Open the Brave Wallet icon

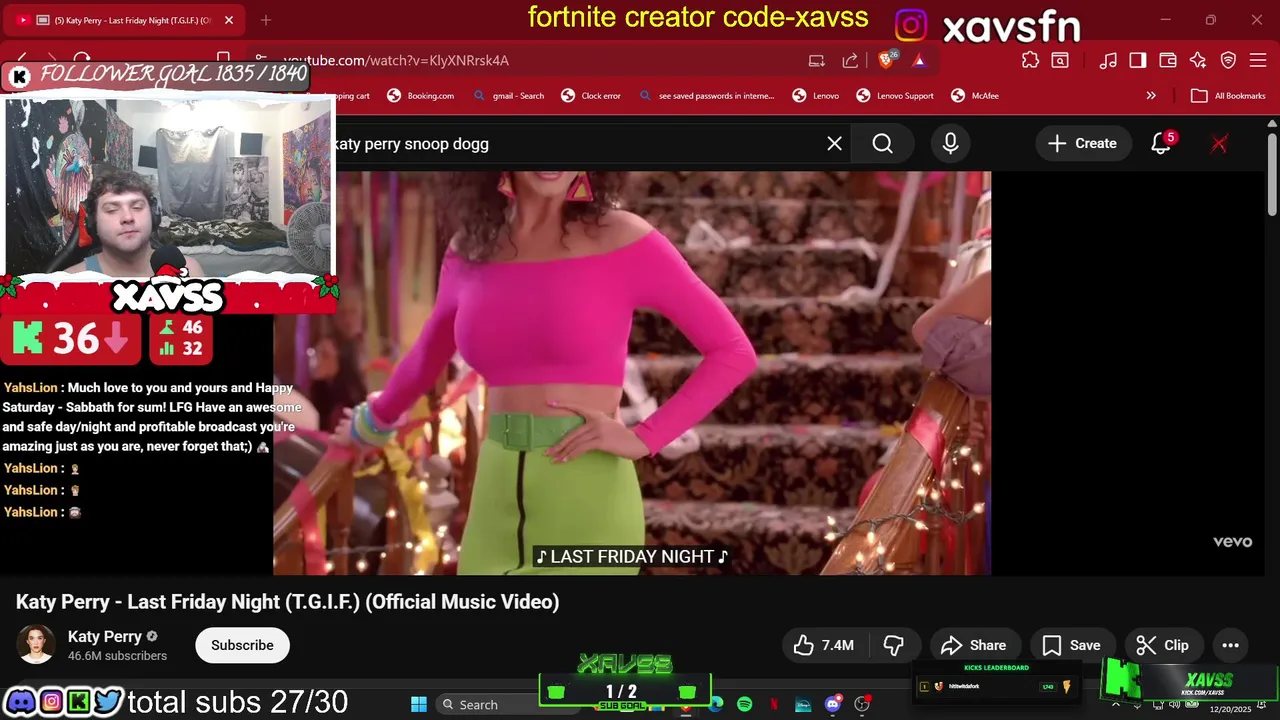click(x=1168, y=60)
